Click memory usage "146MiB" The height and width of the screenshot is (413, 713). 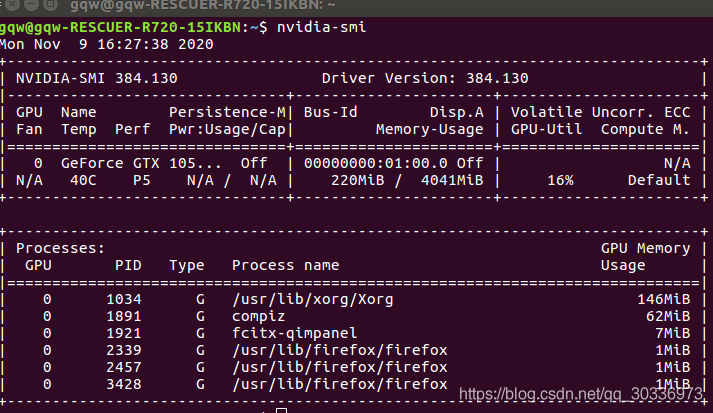click(x=664, y=299)
